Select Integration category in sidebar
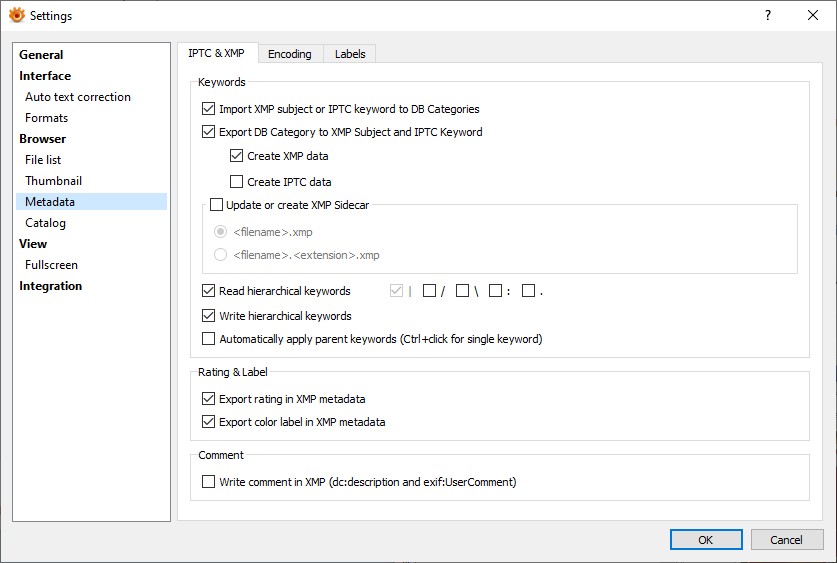 tap(51, 286)
